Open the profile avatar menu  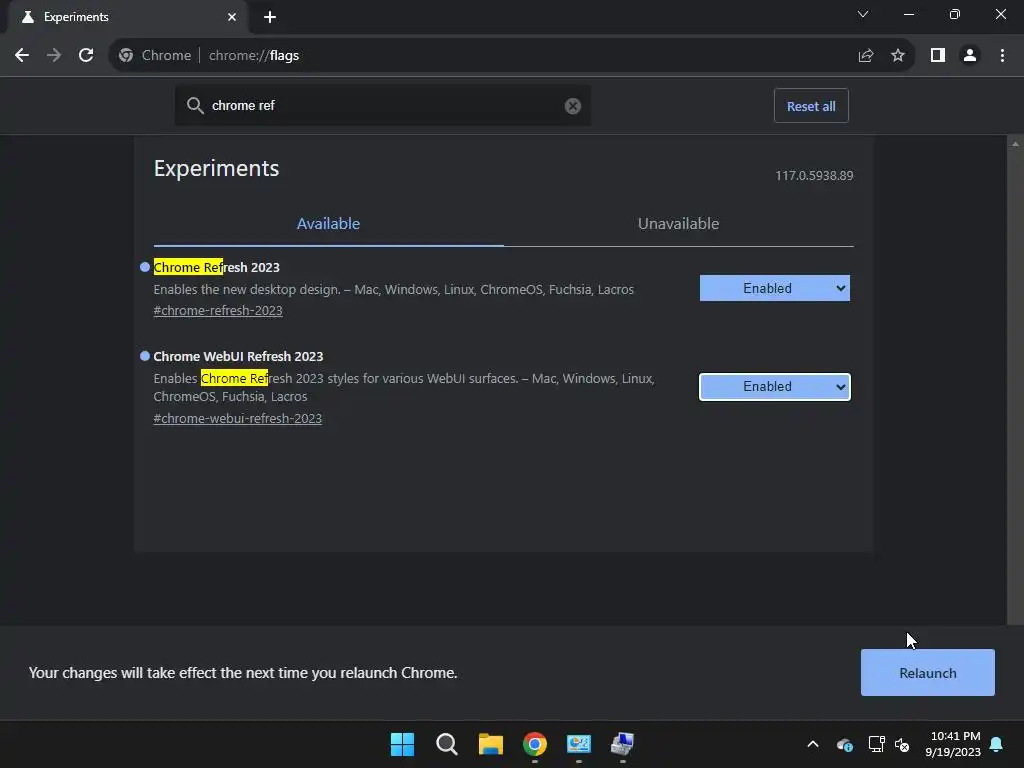point(970,56)
